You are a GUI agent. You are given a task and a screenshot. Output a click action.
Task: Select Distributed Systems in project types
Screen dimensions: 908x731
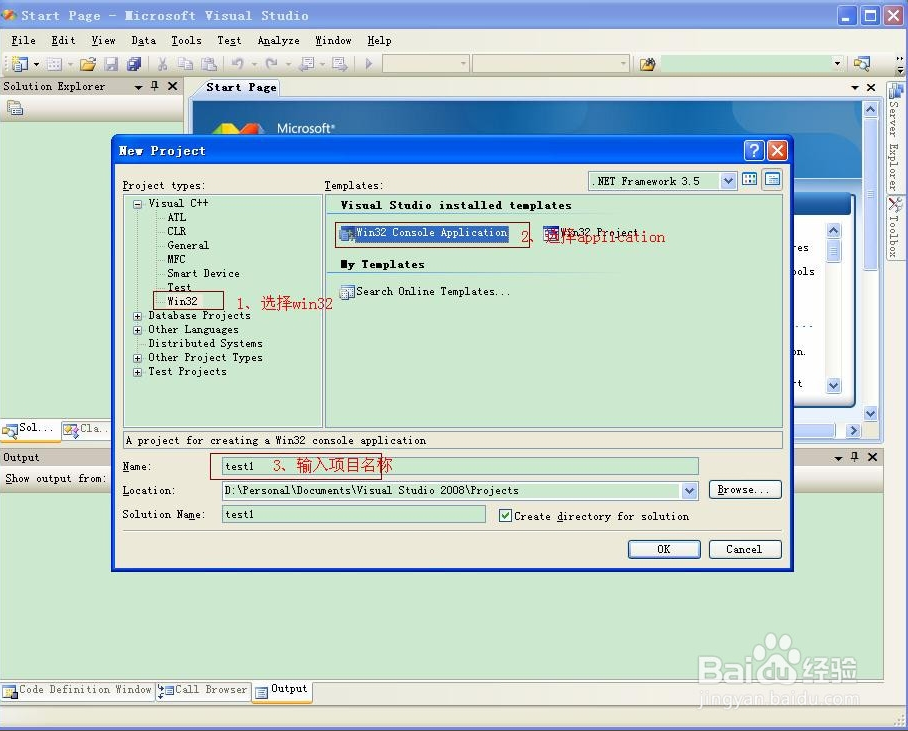pyautogui.click(x=205, y=343)
